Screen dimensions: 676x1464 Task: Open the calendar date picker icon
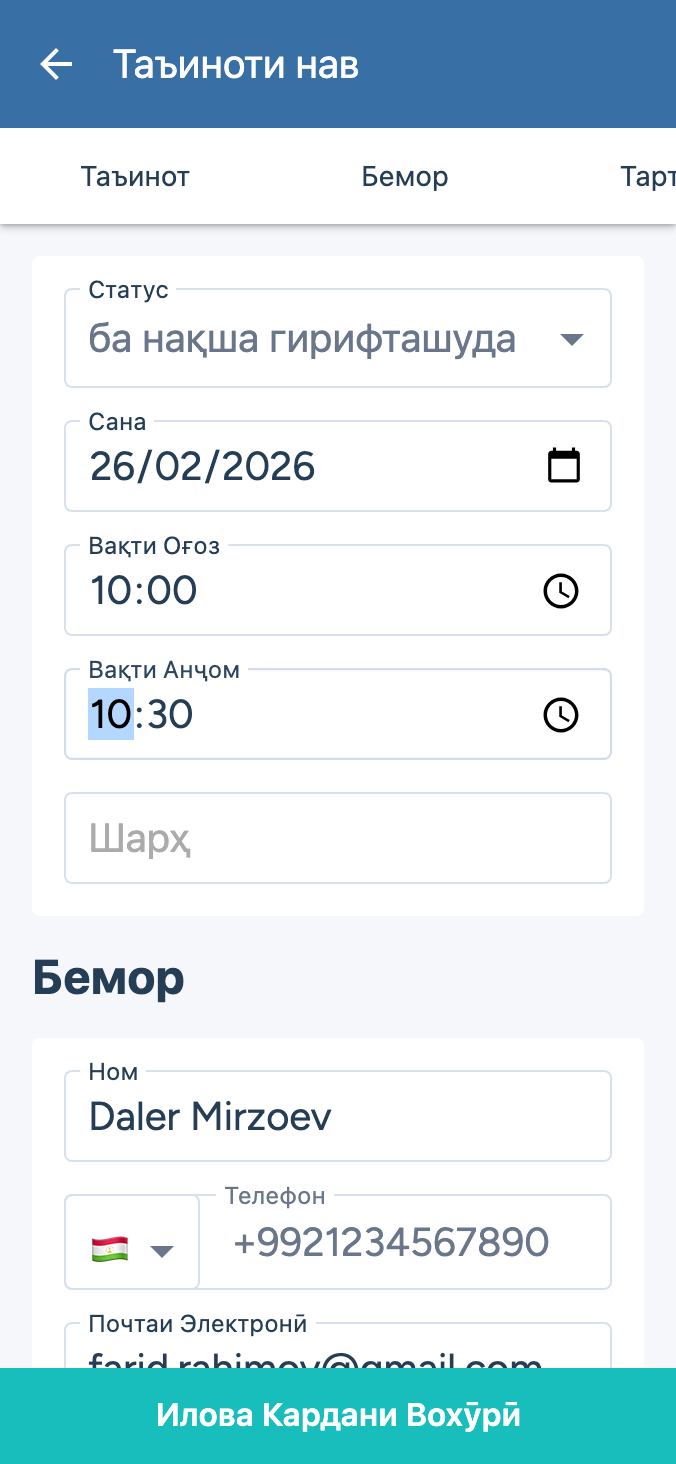coord(564,466)
